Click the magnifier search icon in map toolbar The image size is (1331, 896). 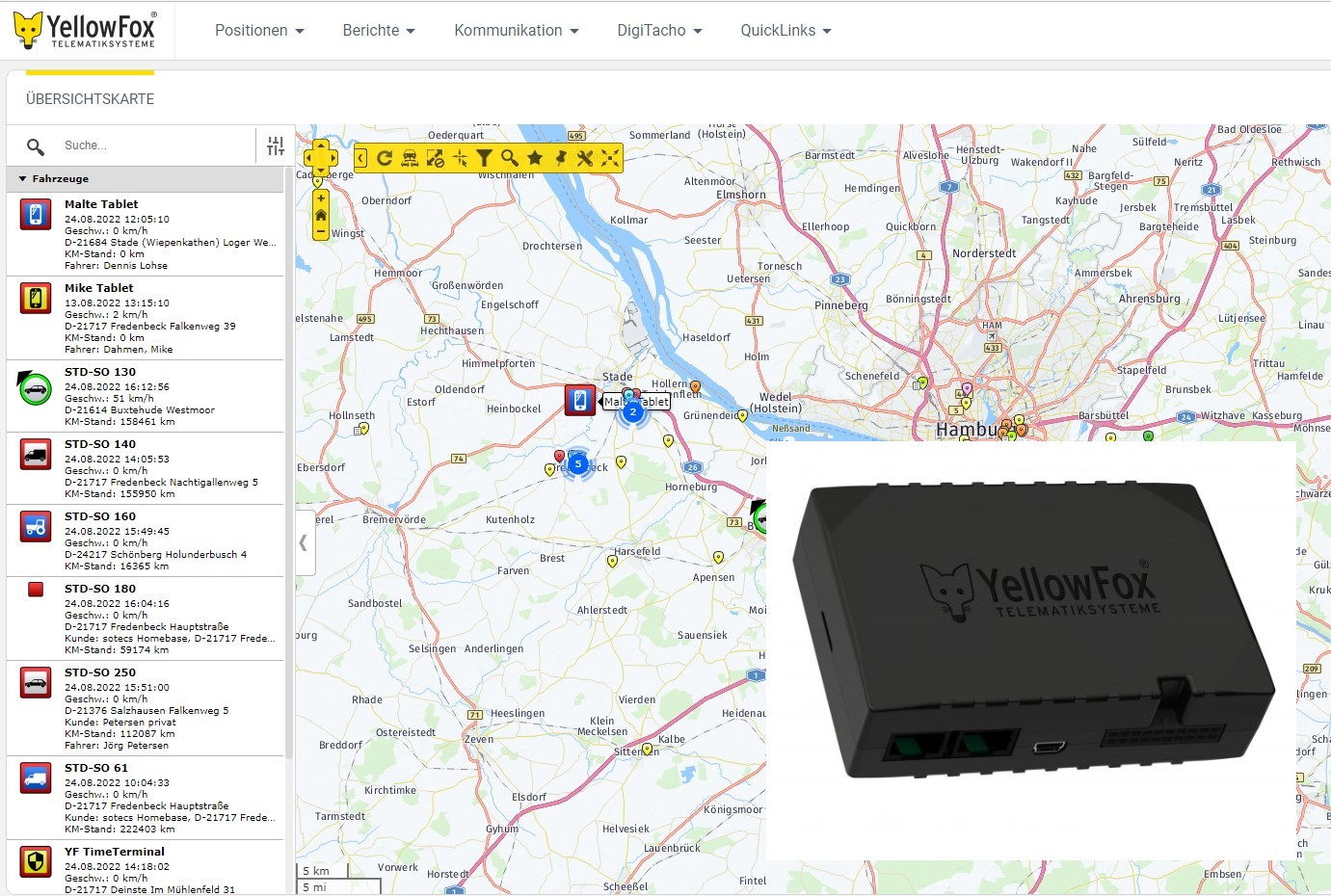point(510,158)
